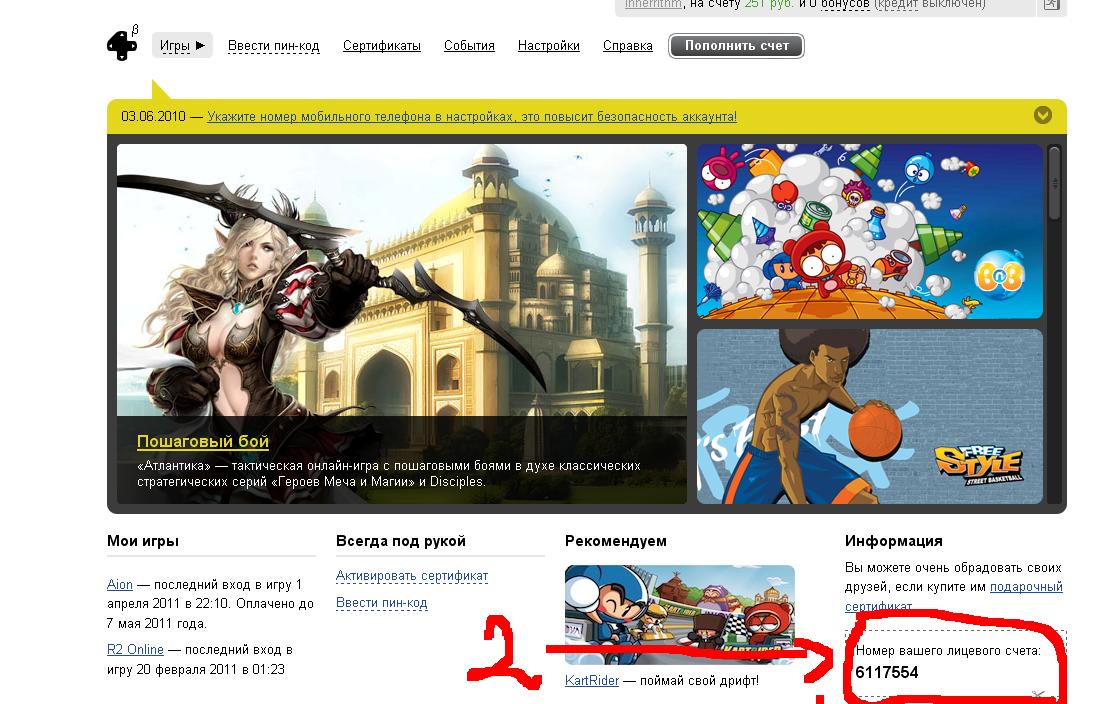Image resolution: width=1109 pixels, height=704 pixels.
Task: Click the Пошаговый бой headline link
Action: click(x=203, y=442)
